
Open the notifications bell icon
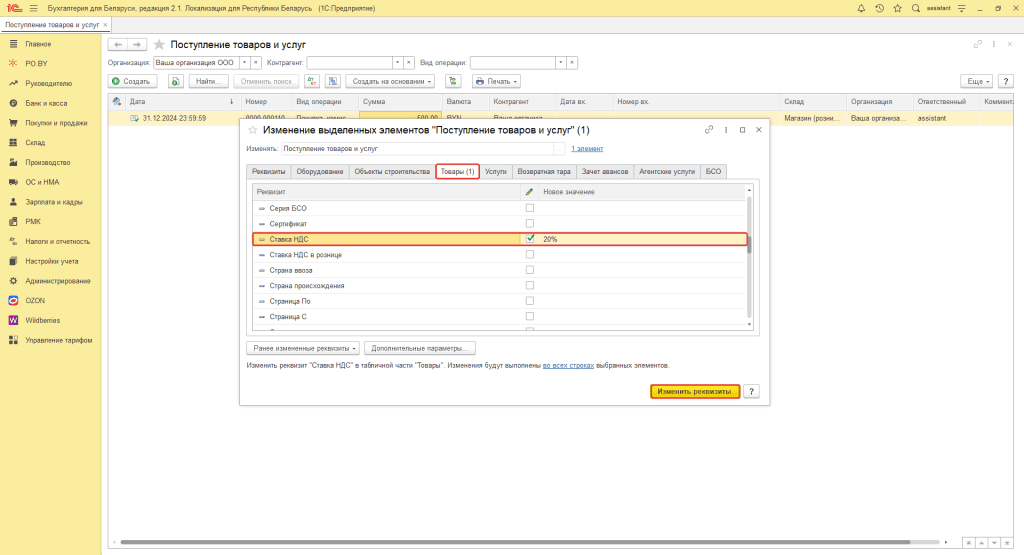click(x=862, y=8)
